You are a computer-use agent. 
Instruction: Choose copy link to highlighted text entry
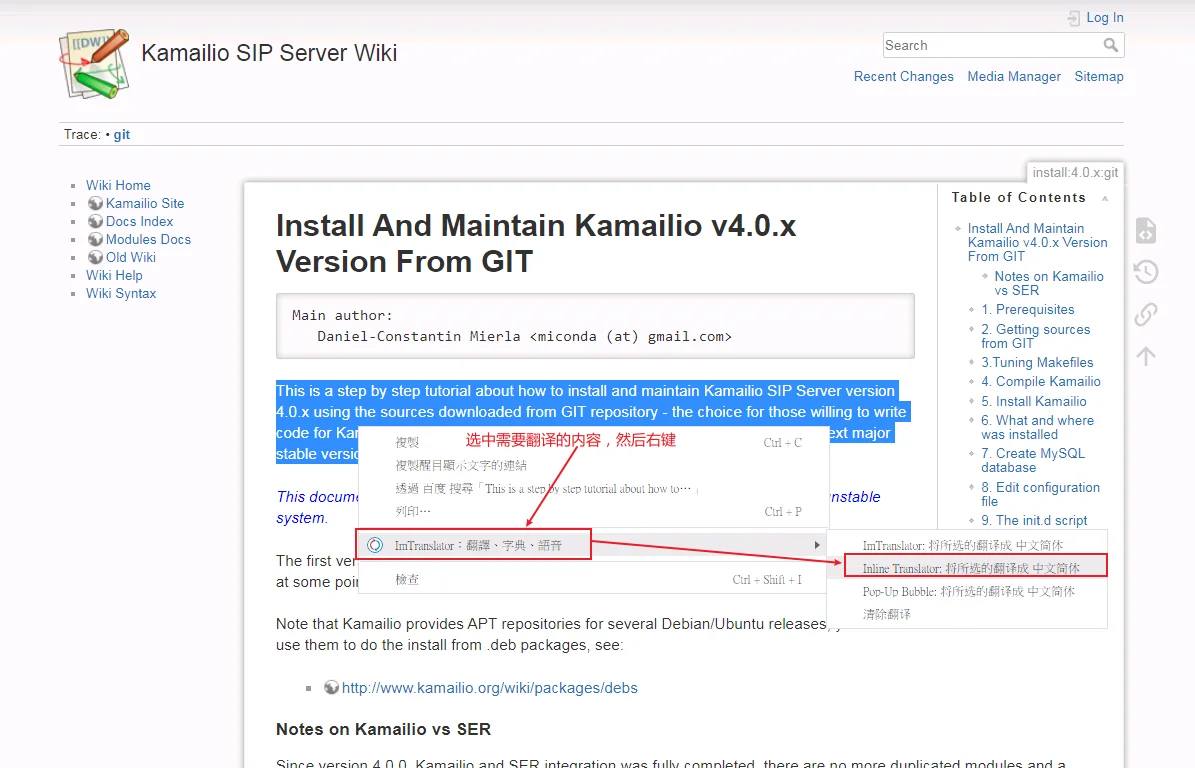click(593, 465)
